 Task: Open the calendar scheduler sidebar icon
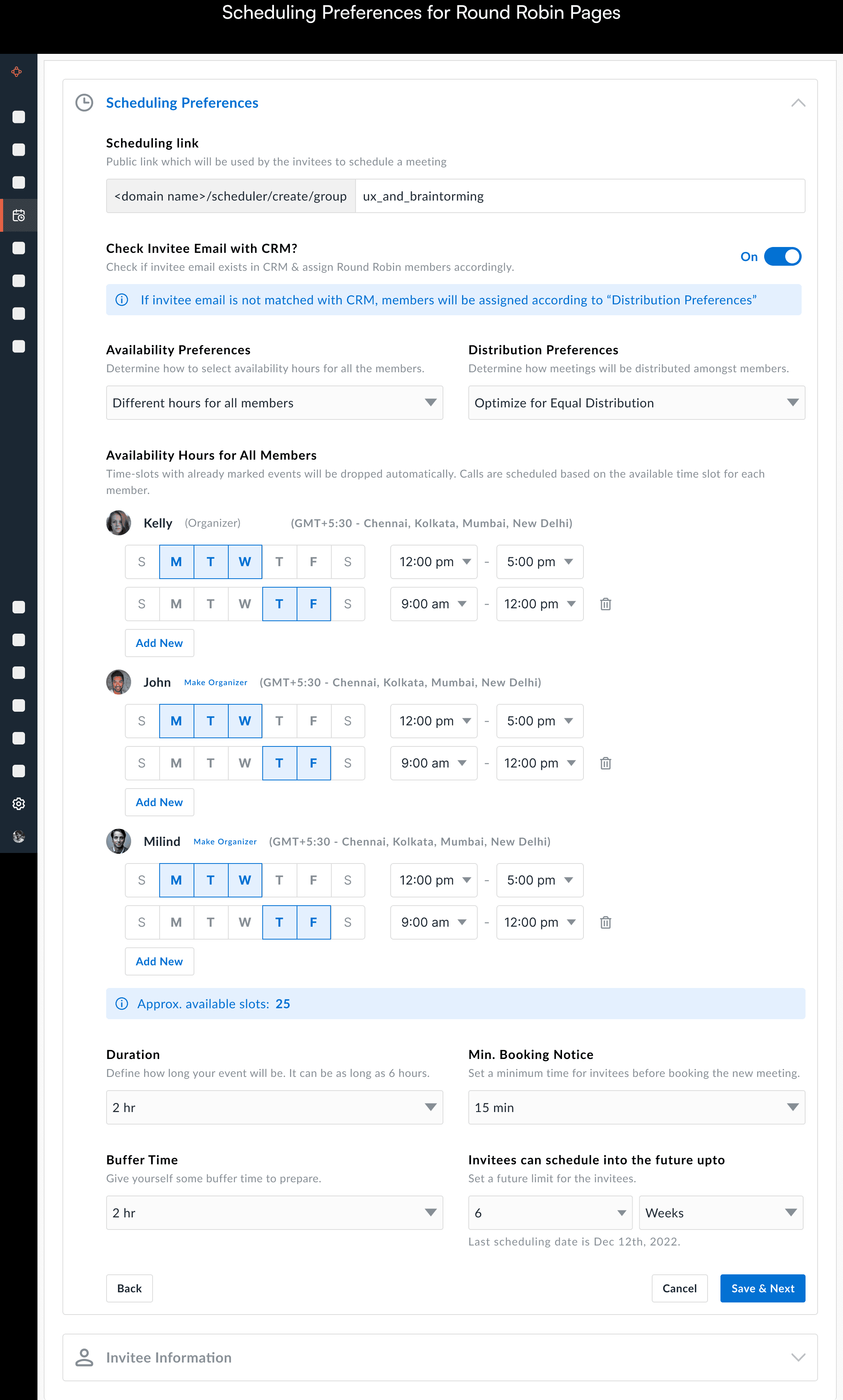pyautogui.click(x=19, y=215)
